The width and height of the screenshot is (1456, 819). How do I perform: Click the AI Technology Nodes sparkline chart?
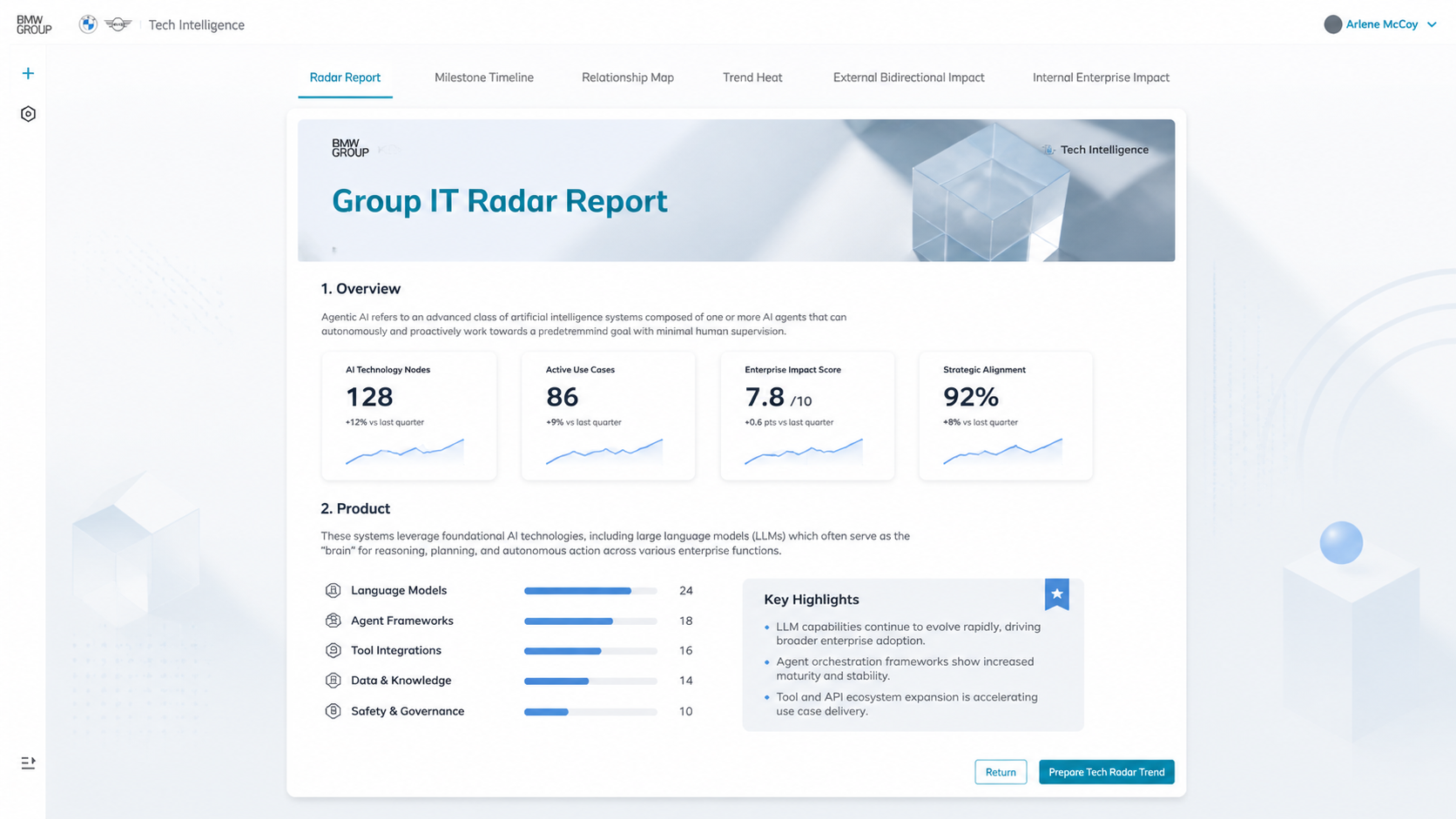click(405, 452)
